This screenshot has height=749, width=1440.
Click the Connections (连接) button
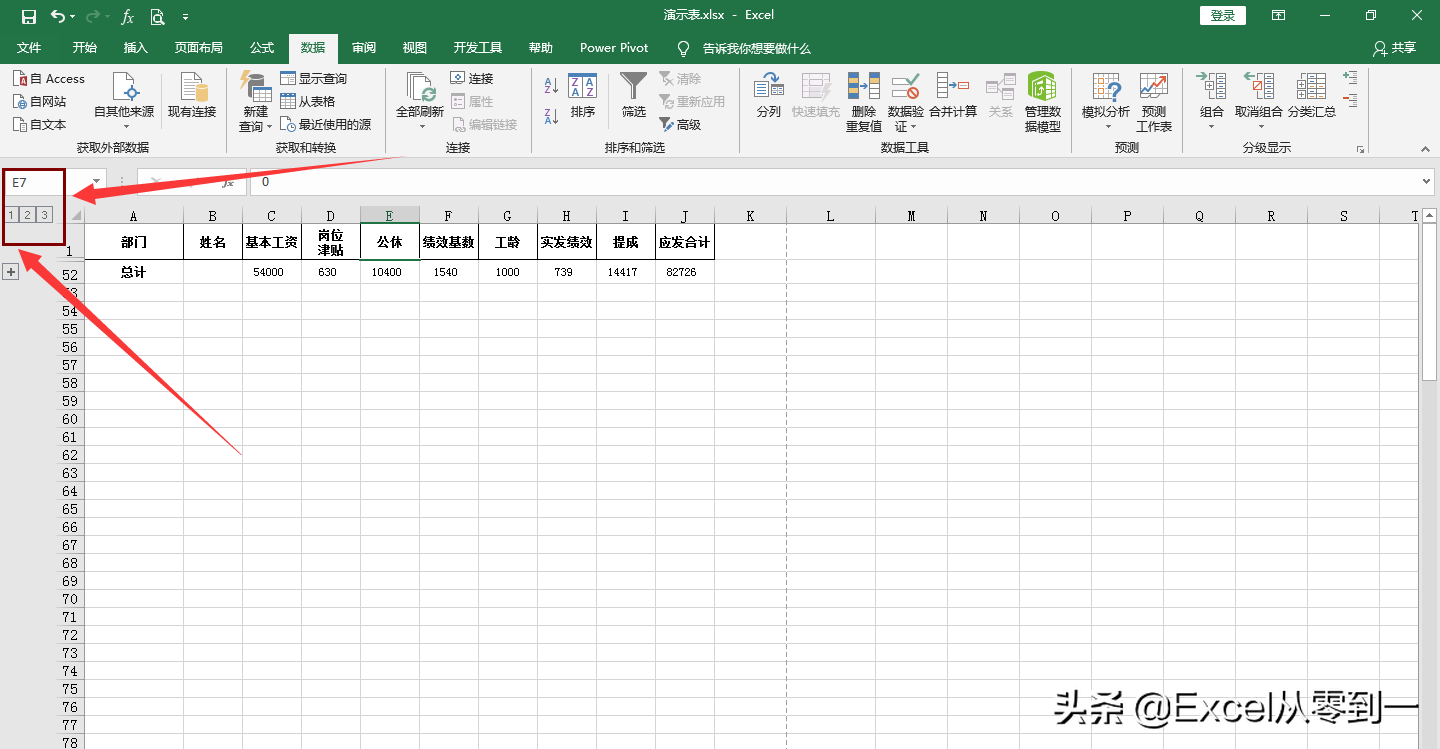point(472,78)
